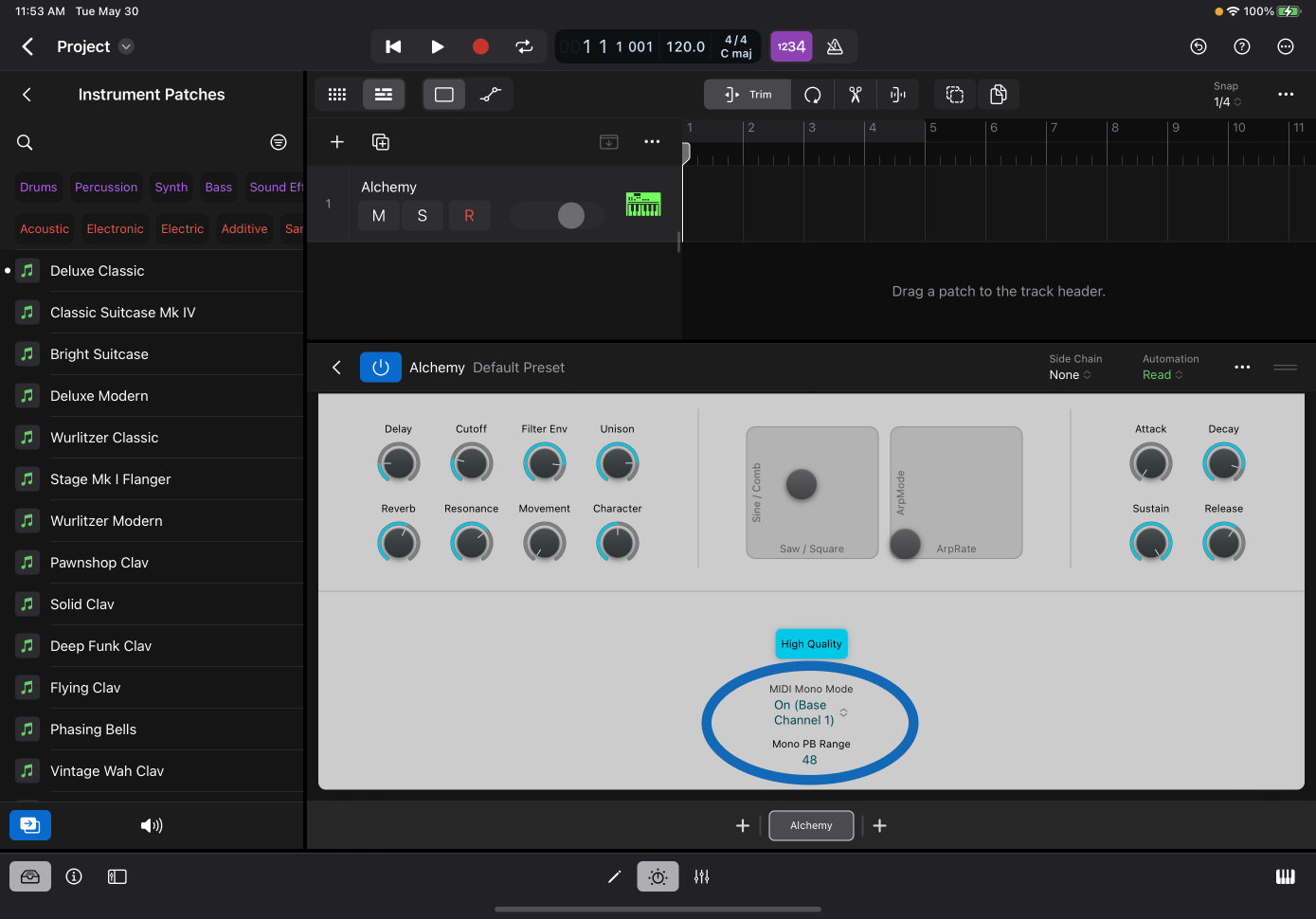Open the patch filter options icon
Image resolution: width=1316 pixels, height=919 pixels.
click(x=279, y=142)
